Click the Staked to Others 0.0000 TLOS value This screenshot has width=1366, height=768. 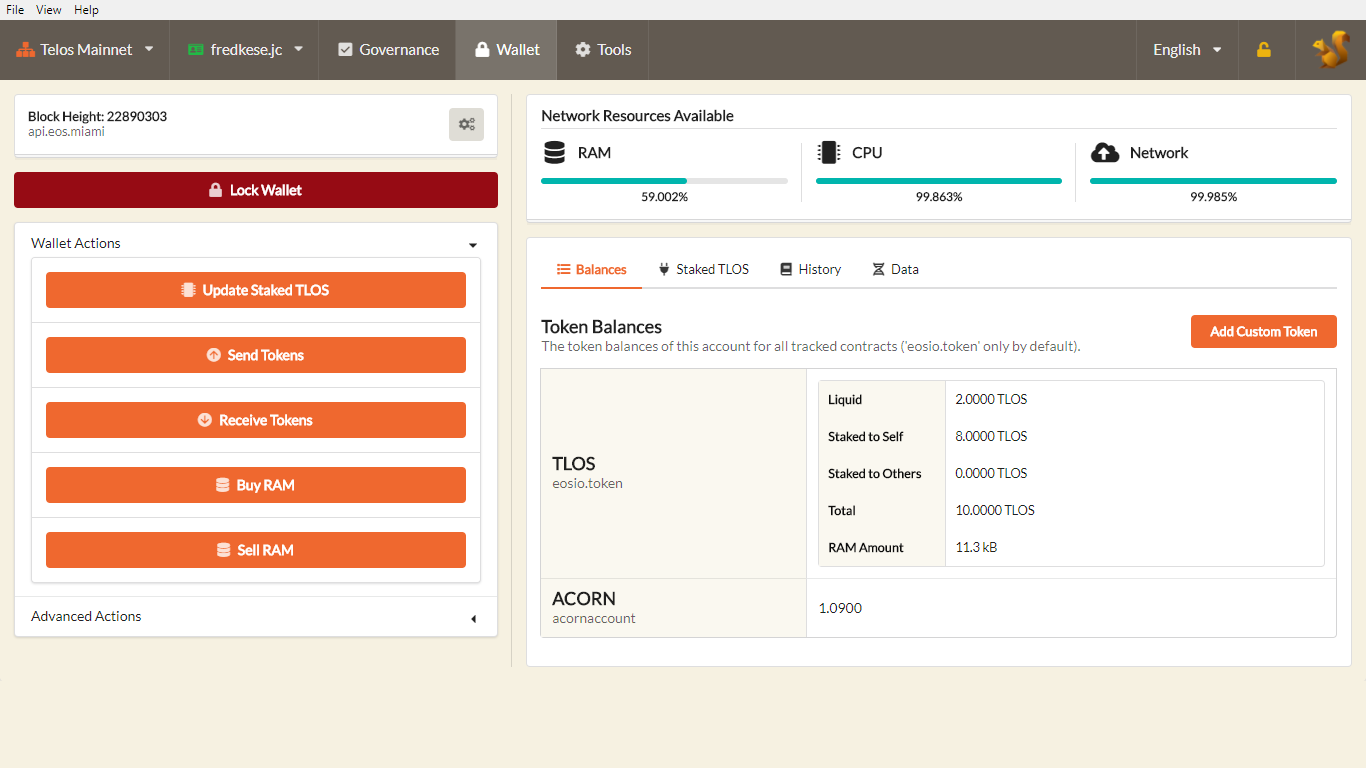991,473
